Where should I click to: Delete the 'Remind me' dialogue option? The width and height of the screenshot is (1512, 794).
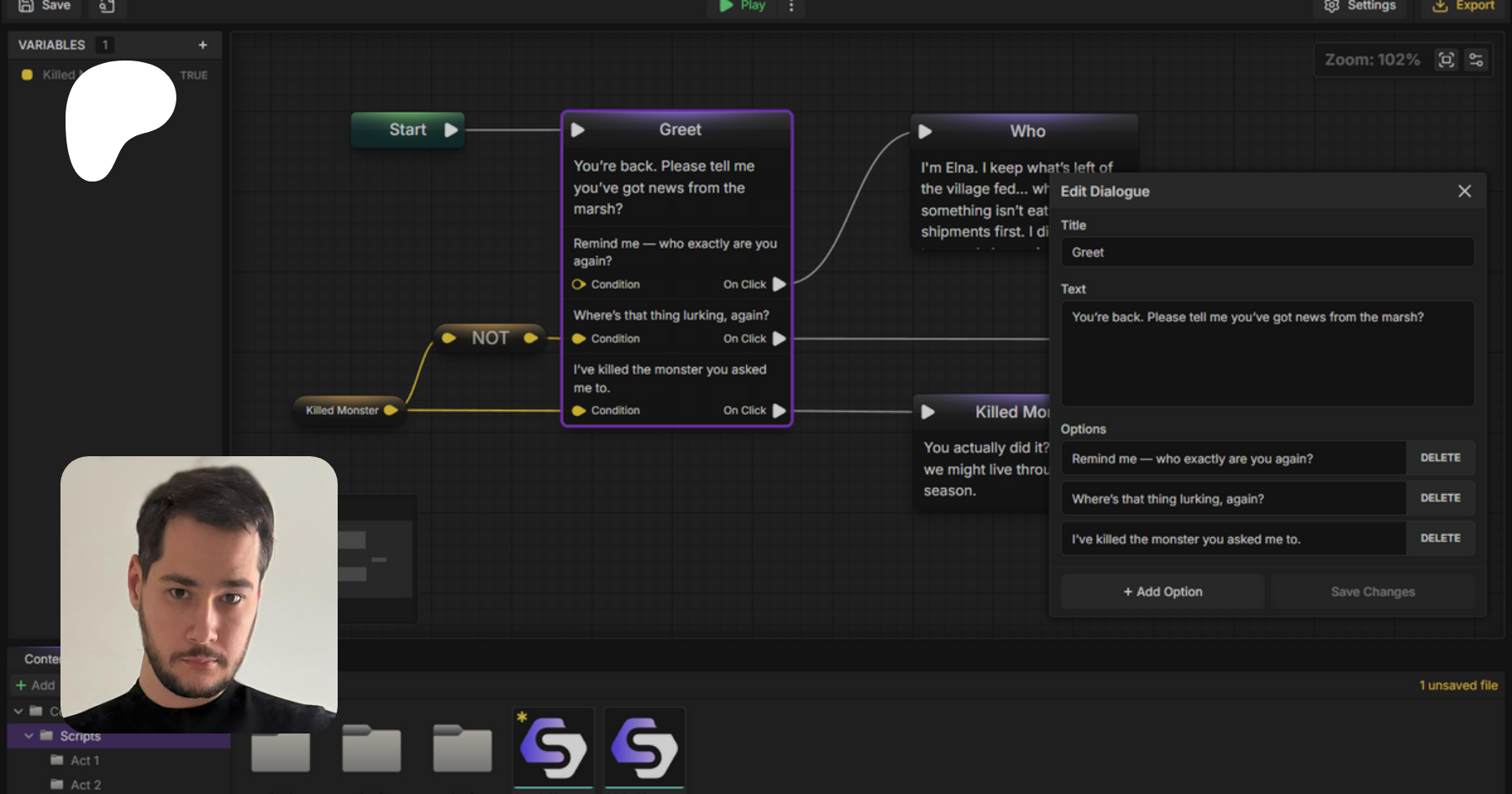[x=1440, y=458]
